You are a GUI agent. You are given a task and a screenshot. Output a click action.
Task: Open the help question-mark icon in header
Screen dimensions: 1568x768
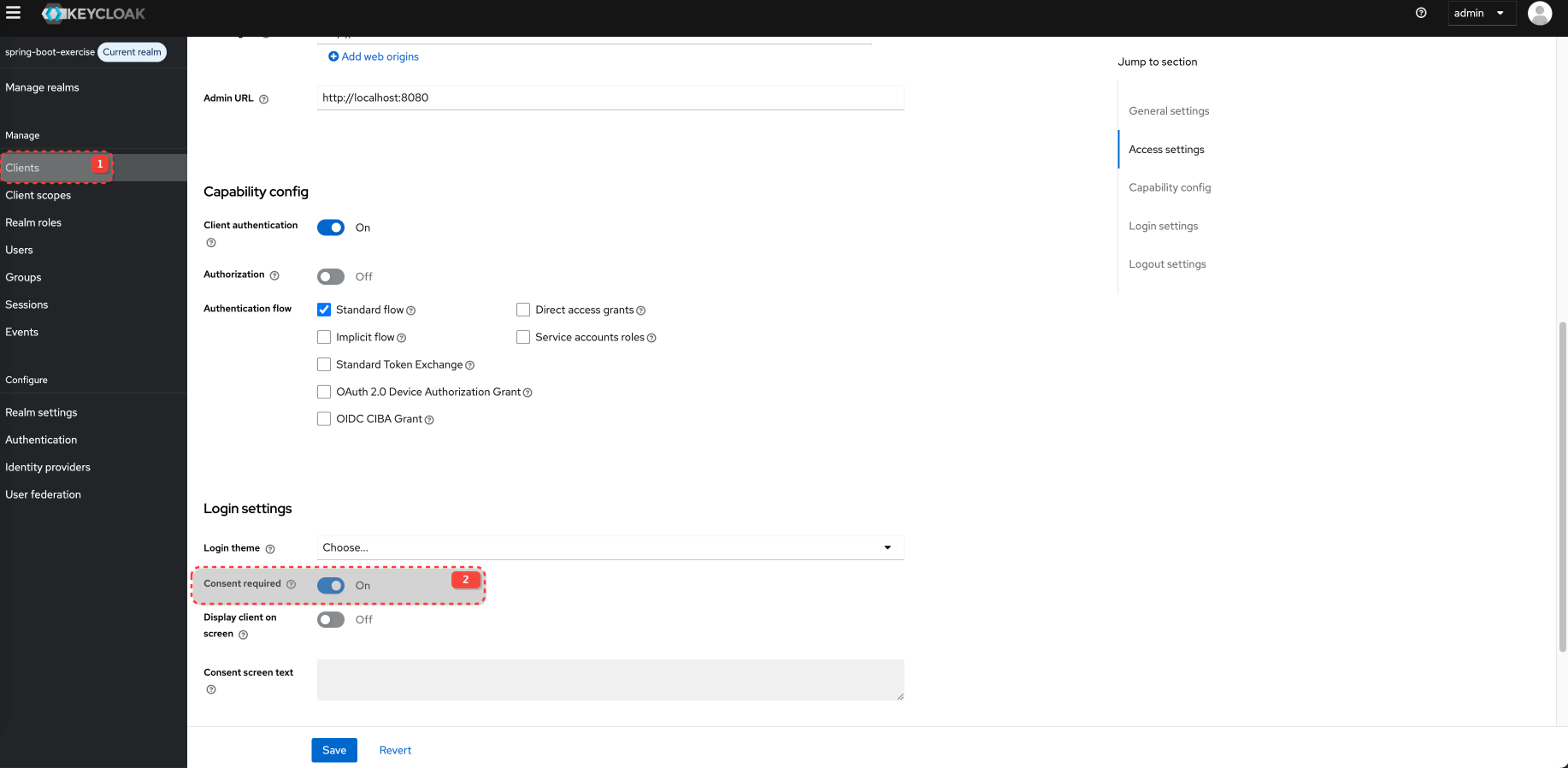[1421, 13]
